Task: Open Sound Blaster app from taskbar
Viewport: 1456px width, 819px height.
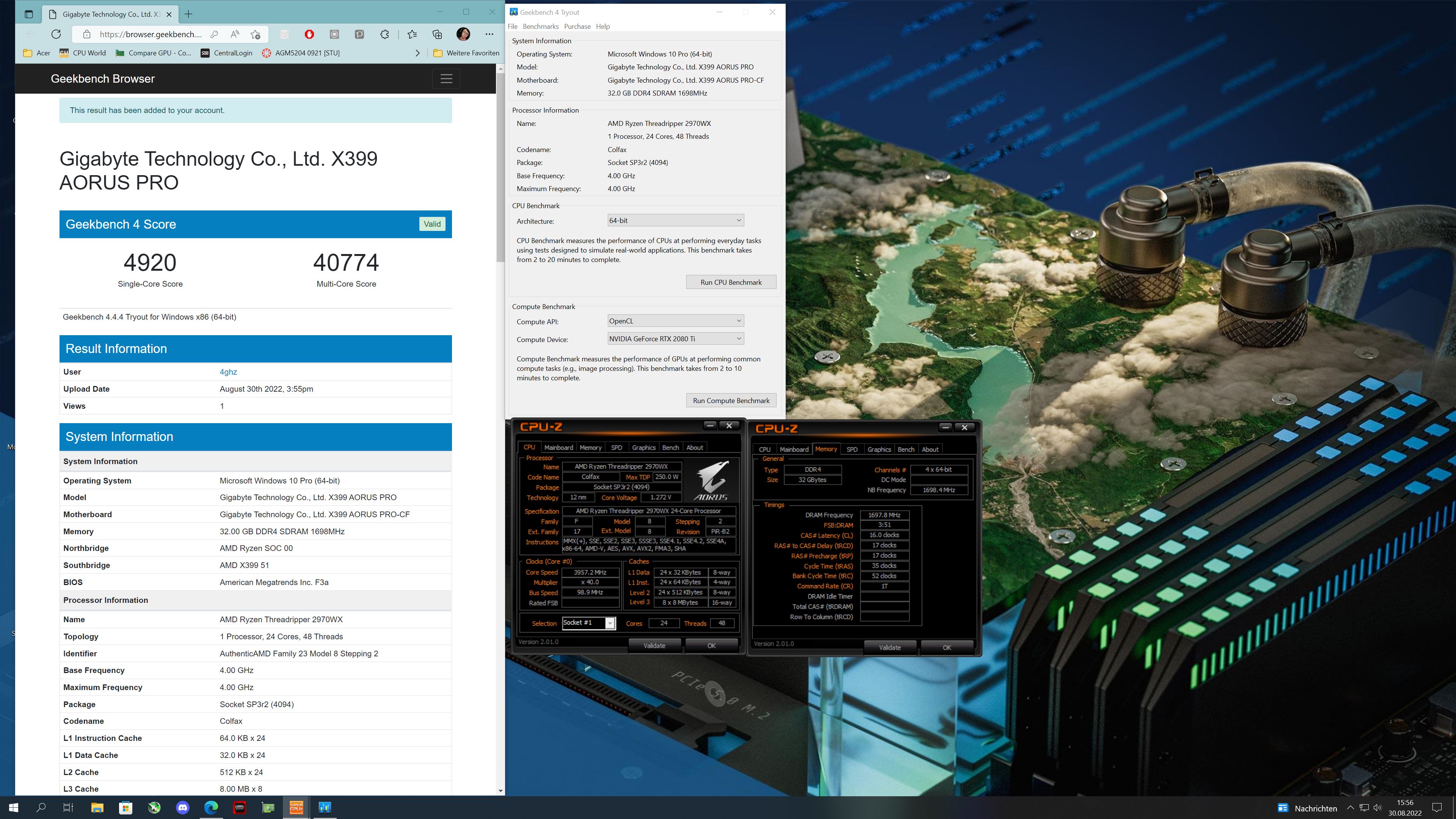Action: coord(240,808)
